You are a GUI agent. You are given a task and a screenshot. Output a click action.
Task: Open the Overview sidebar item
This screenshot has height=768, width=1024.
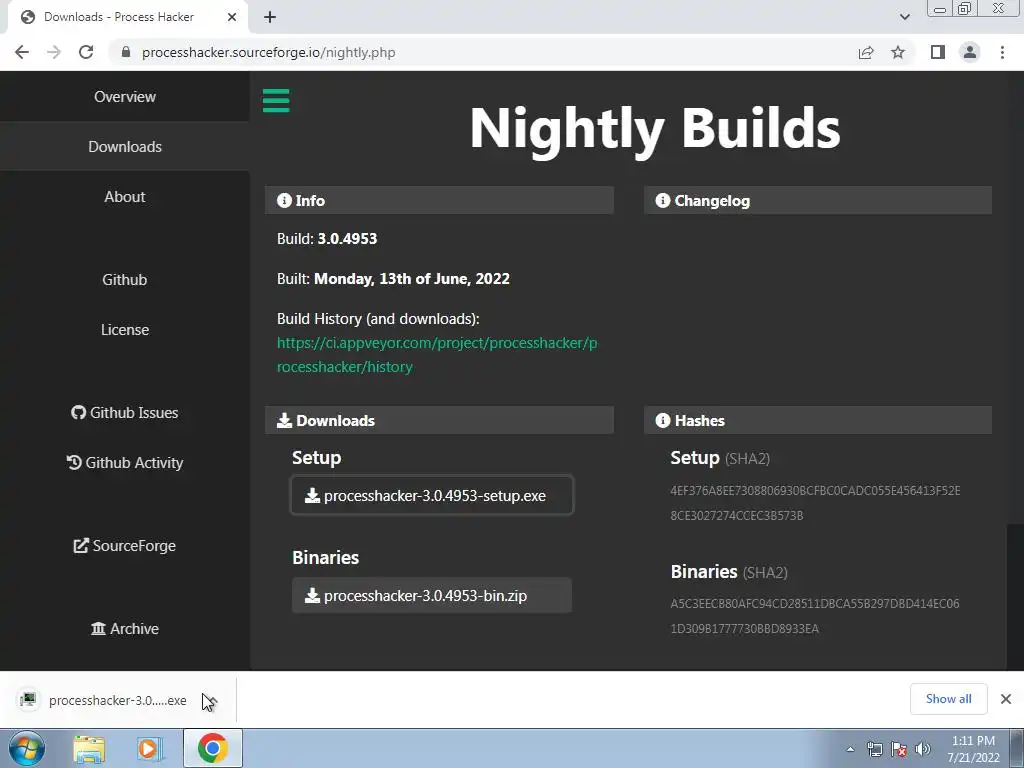[125, 97]
